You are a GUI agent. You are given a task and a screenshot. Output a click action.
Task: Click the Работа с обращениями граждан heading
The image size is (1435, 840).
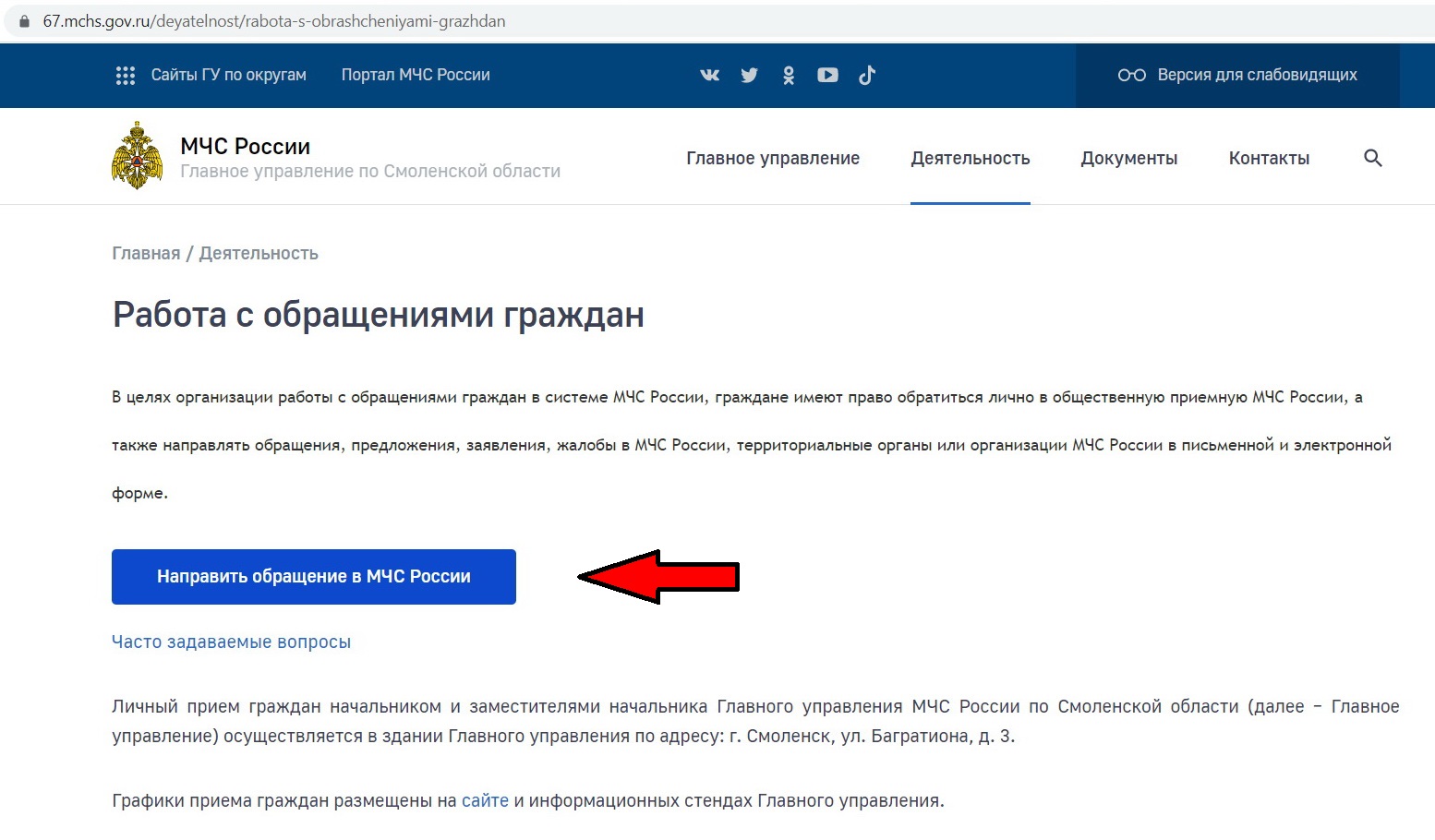[x=379, y=315]
